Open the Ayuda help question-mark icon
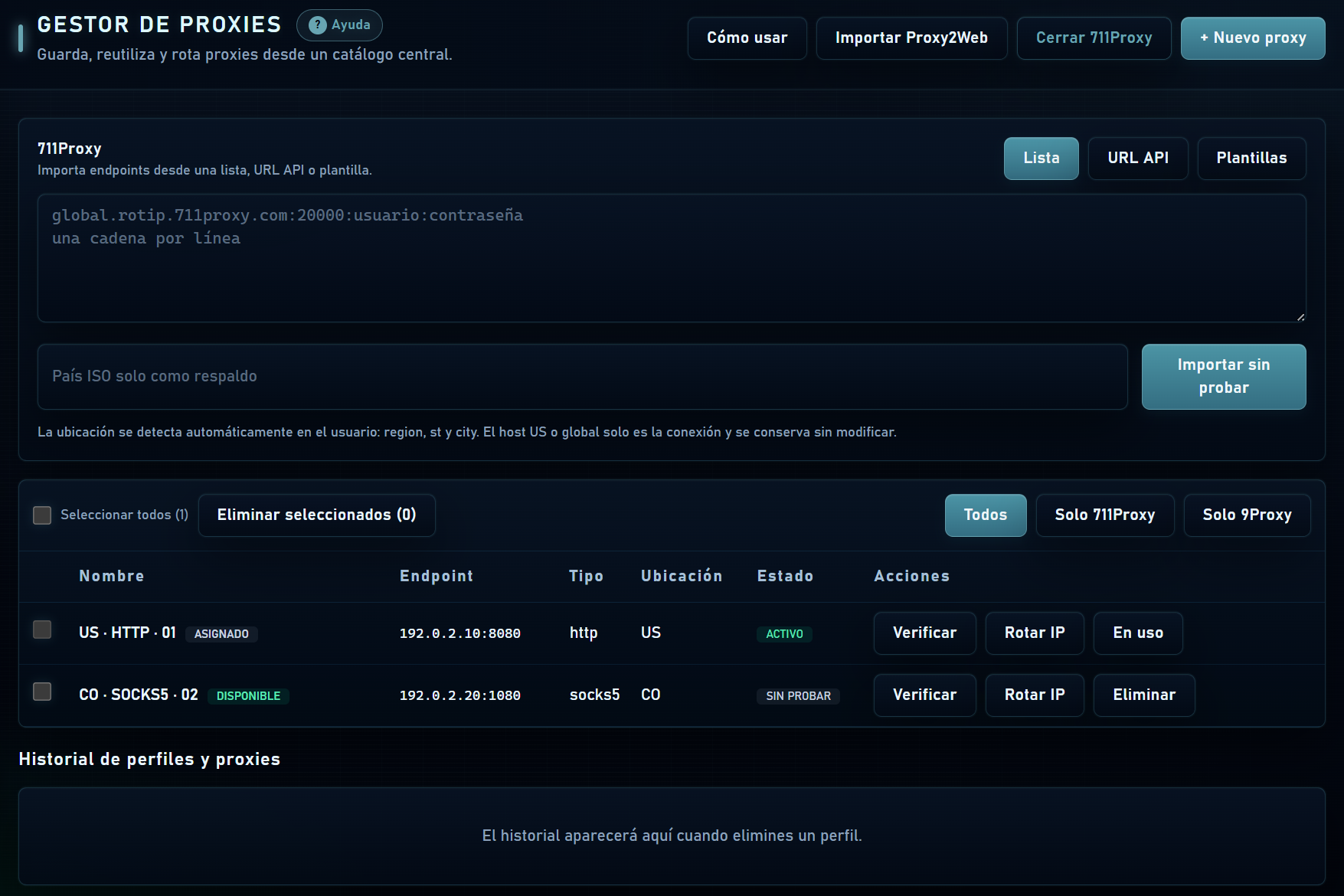 coord(317,25)
